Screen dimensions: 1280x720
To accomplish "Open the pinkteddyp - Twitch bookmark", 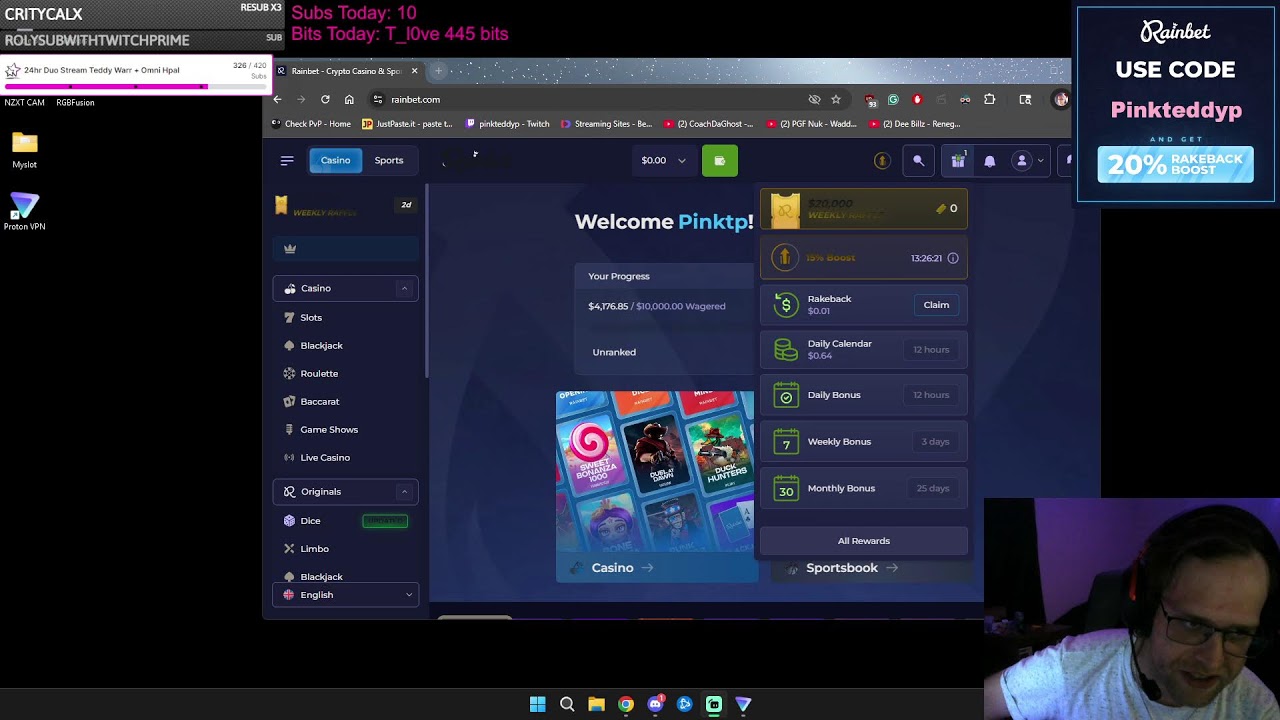I will (508, 124).
